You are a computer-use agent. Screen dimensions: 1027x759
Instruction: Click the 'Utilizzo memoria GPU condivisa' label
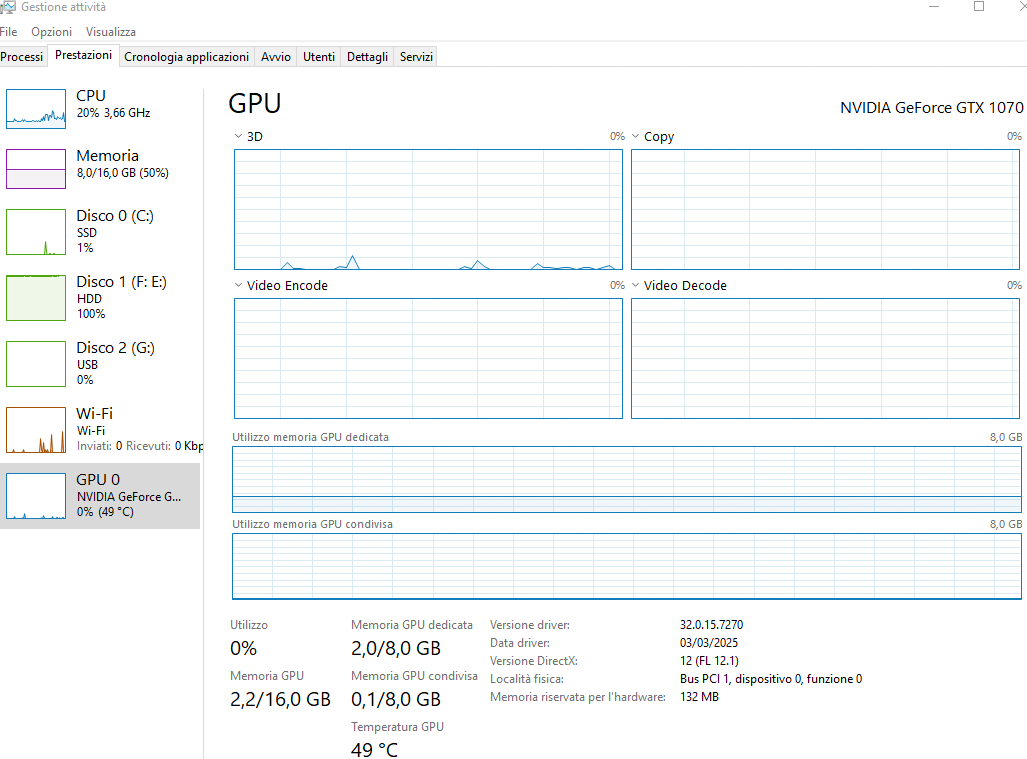tap(312, 524)
